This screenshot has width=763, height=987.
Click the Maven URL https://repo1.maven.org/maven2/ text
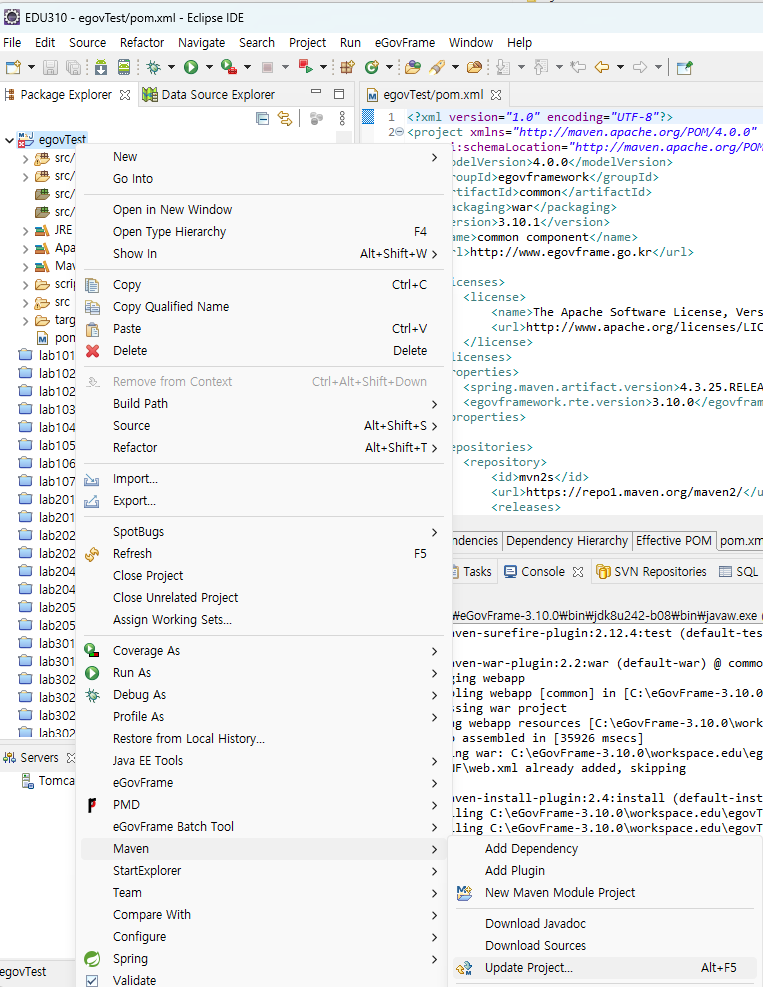(634, 492)
